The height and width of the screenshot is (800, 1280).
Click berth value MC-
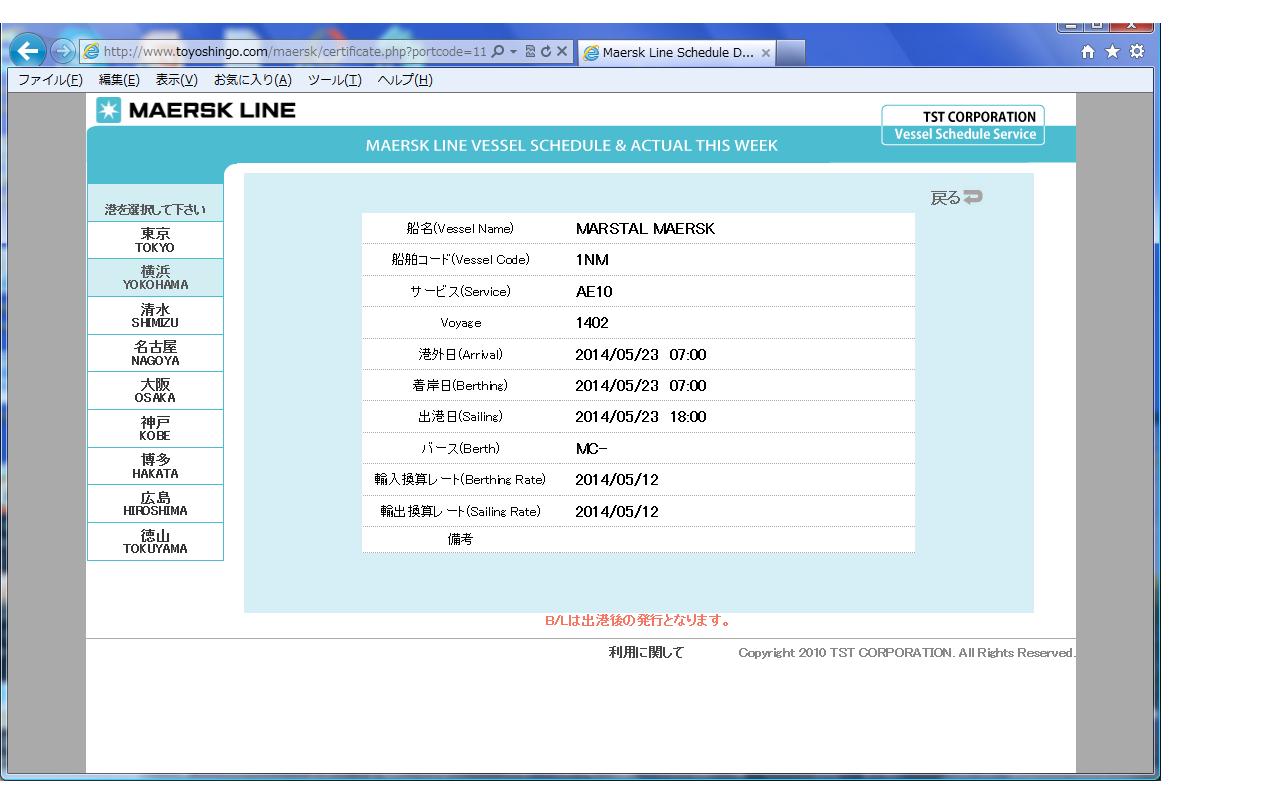click(591, 449)
